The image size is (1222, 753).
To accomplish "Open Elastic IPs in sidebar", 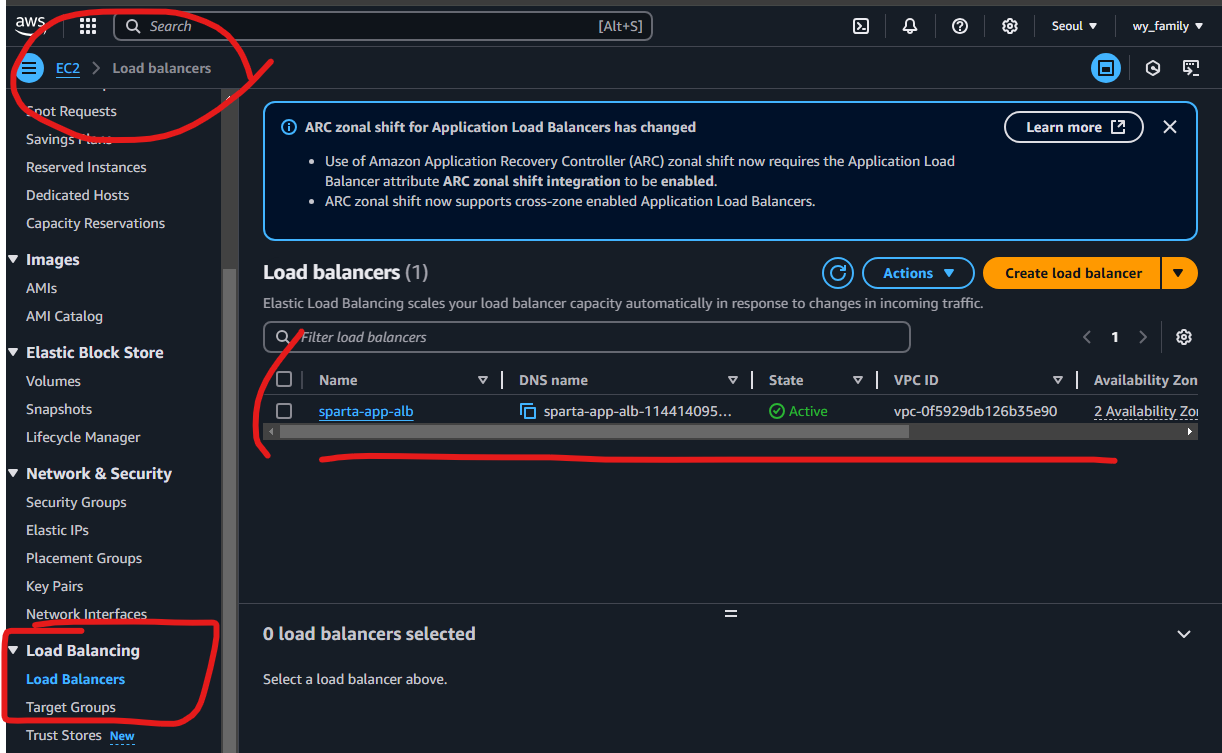I will (57, 530).
